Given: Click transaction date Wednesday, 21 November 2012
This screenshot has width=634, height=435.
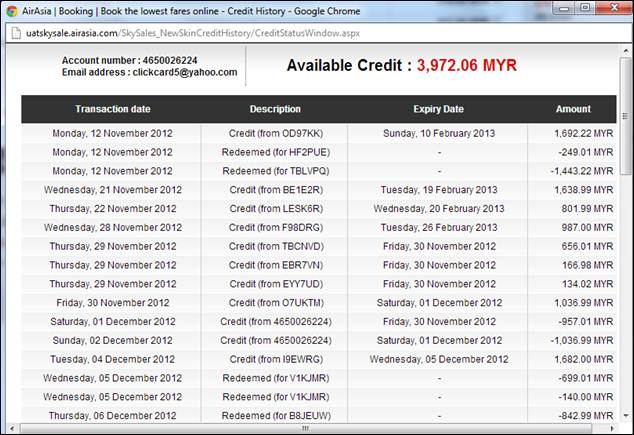Looking at the screenshot, I should 113,190.
